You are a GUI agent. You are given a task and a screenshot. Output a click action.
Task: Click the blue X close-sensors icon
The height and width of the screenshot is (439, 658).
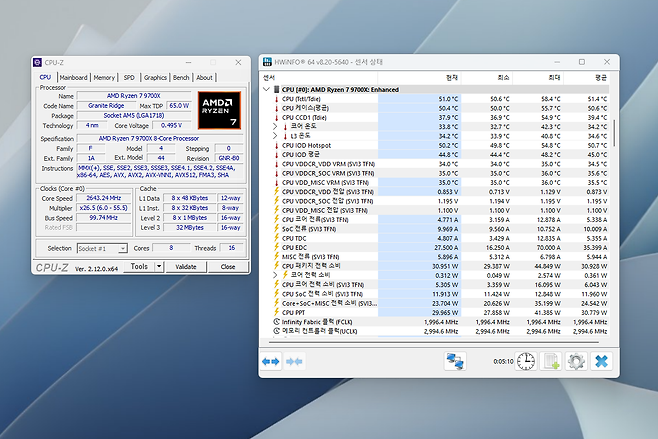pyautogui.click(x=602, y=361)
